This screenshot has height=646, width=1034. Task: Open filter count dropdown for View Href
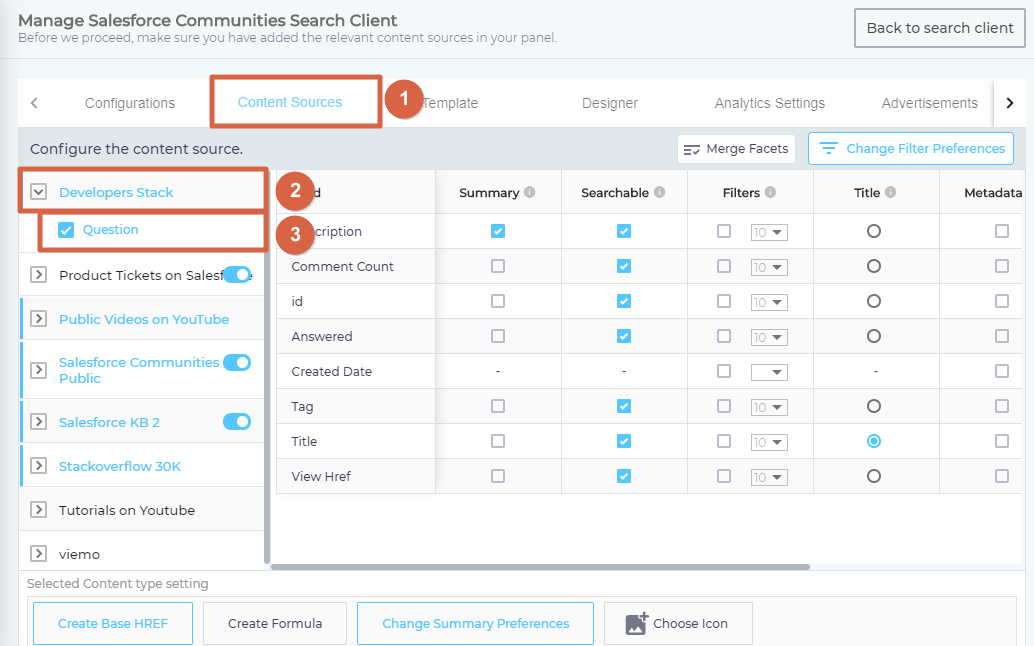point(769,477)
